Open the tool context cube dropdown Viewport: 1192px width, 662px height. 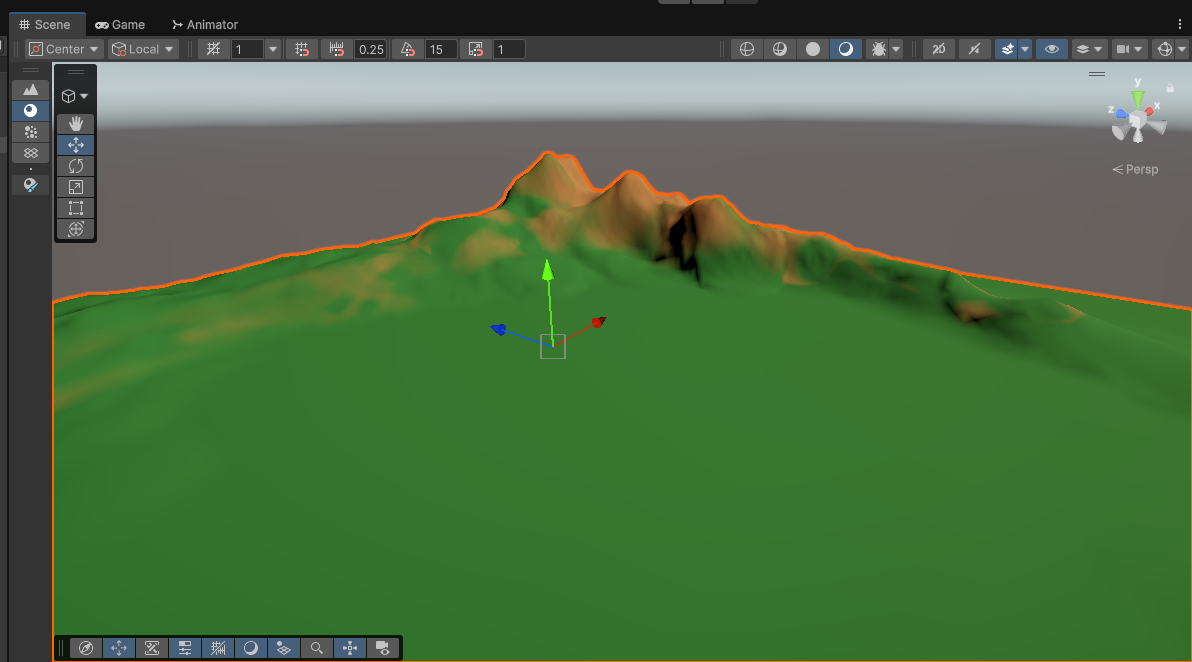74,97
